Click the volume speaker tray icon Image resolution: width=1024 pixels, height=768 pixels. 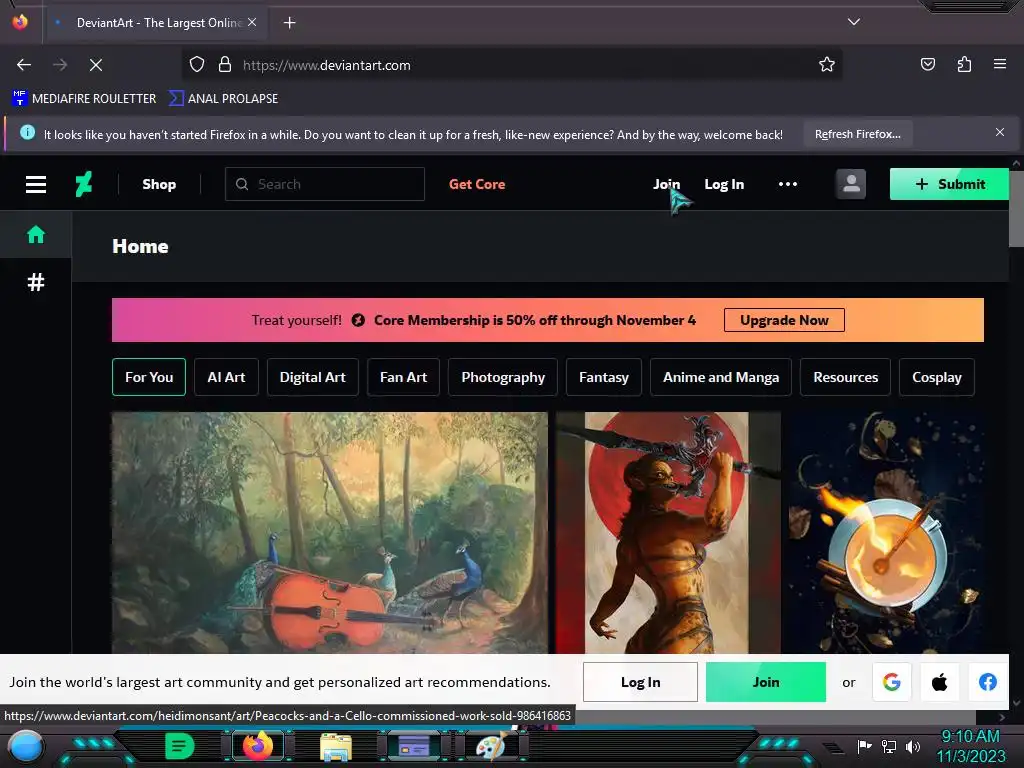point(912,746)
